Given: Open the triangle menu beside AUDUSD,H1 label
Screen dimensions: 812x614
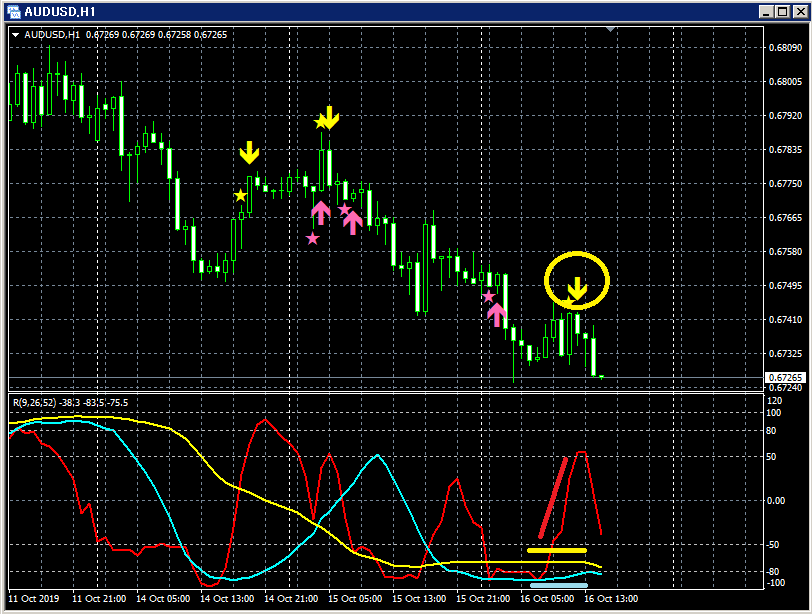Looking at the screenshot, I should [15, 35].
